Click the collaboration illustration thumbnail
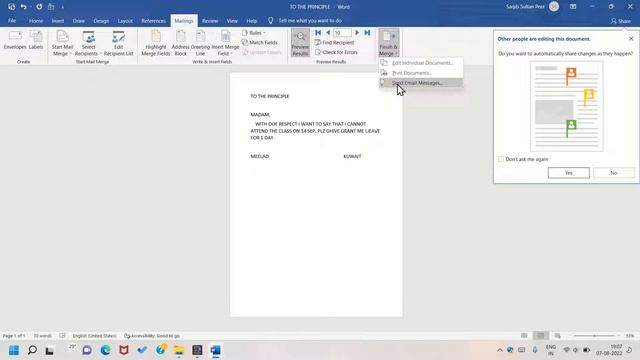This screenshot has height=360, width=640. point(567,107)
